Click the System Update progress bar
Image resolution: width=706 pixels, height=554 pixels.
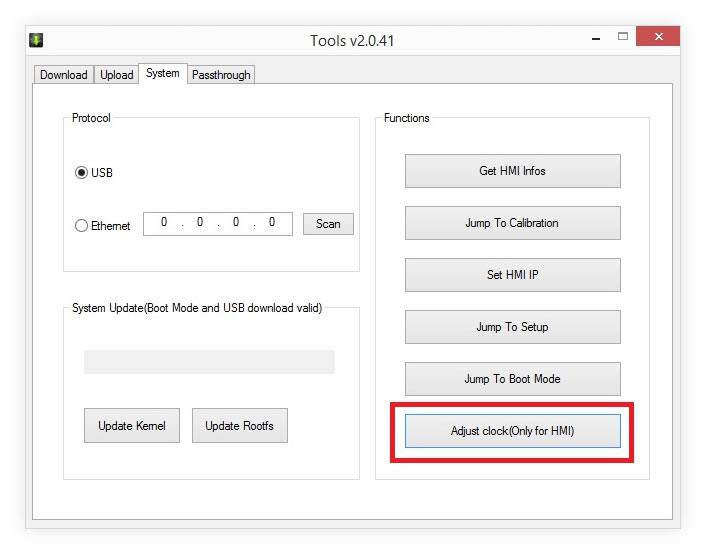[209, 362]
